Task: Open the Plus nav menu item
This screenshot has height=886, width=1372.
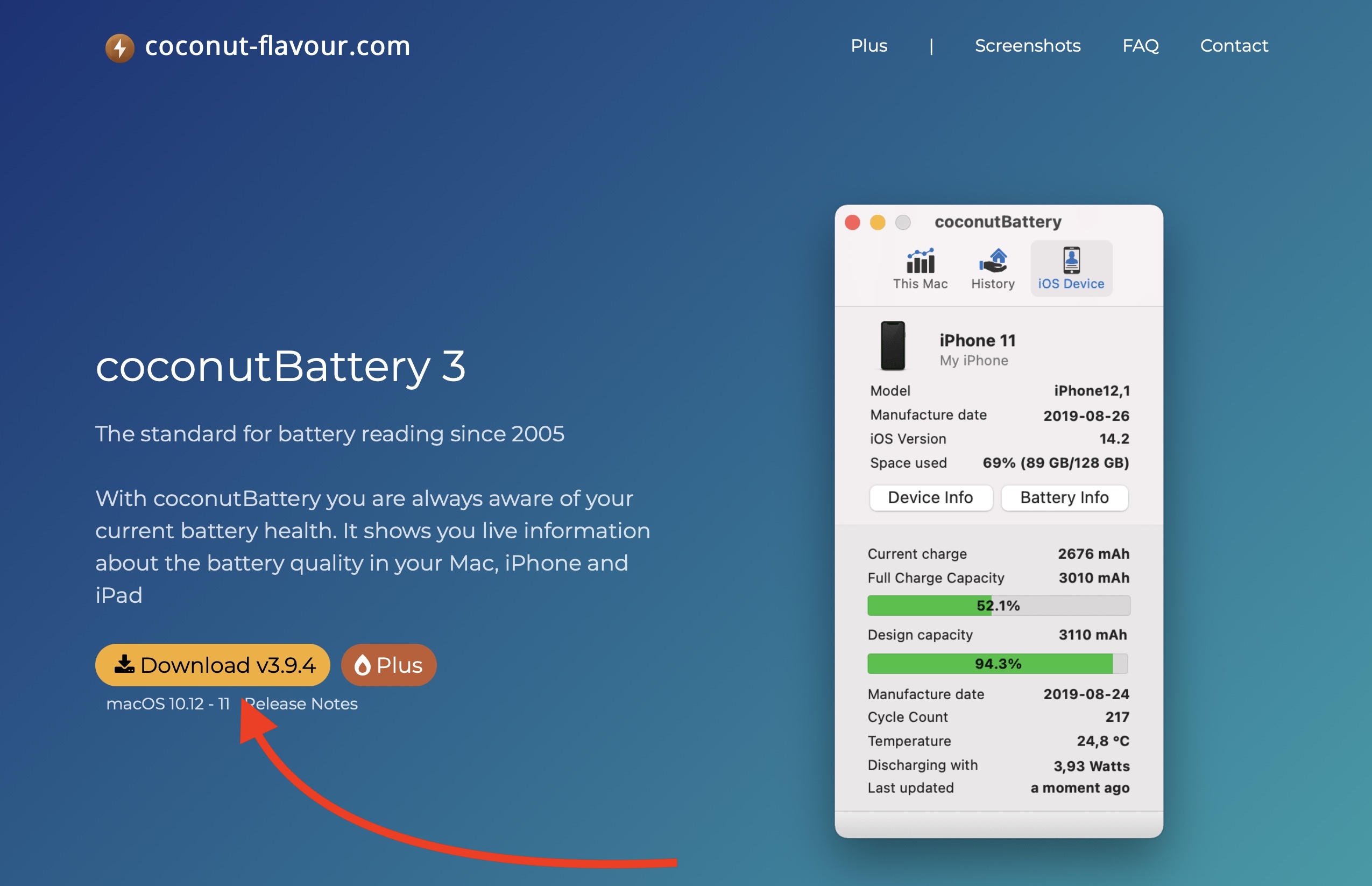Action: [x=869, y=45]
